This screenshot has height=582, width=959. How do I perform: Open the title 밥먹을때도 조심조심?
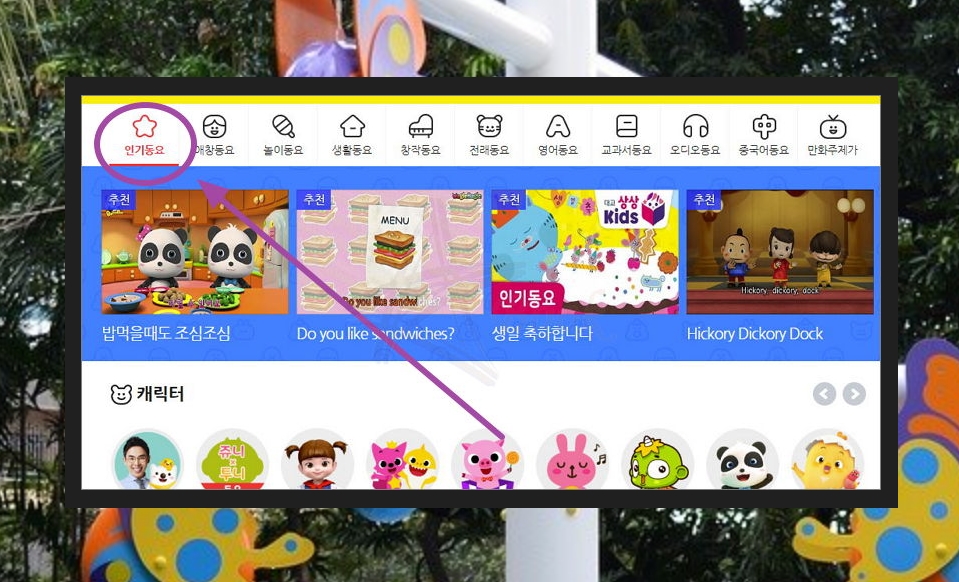[166, 334]
